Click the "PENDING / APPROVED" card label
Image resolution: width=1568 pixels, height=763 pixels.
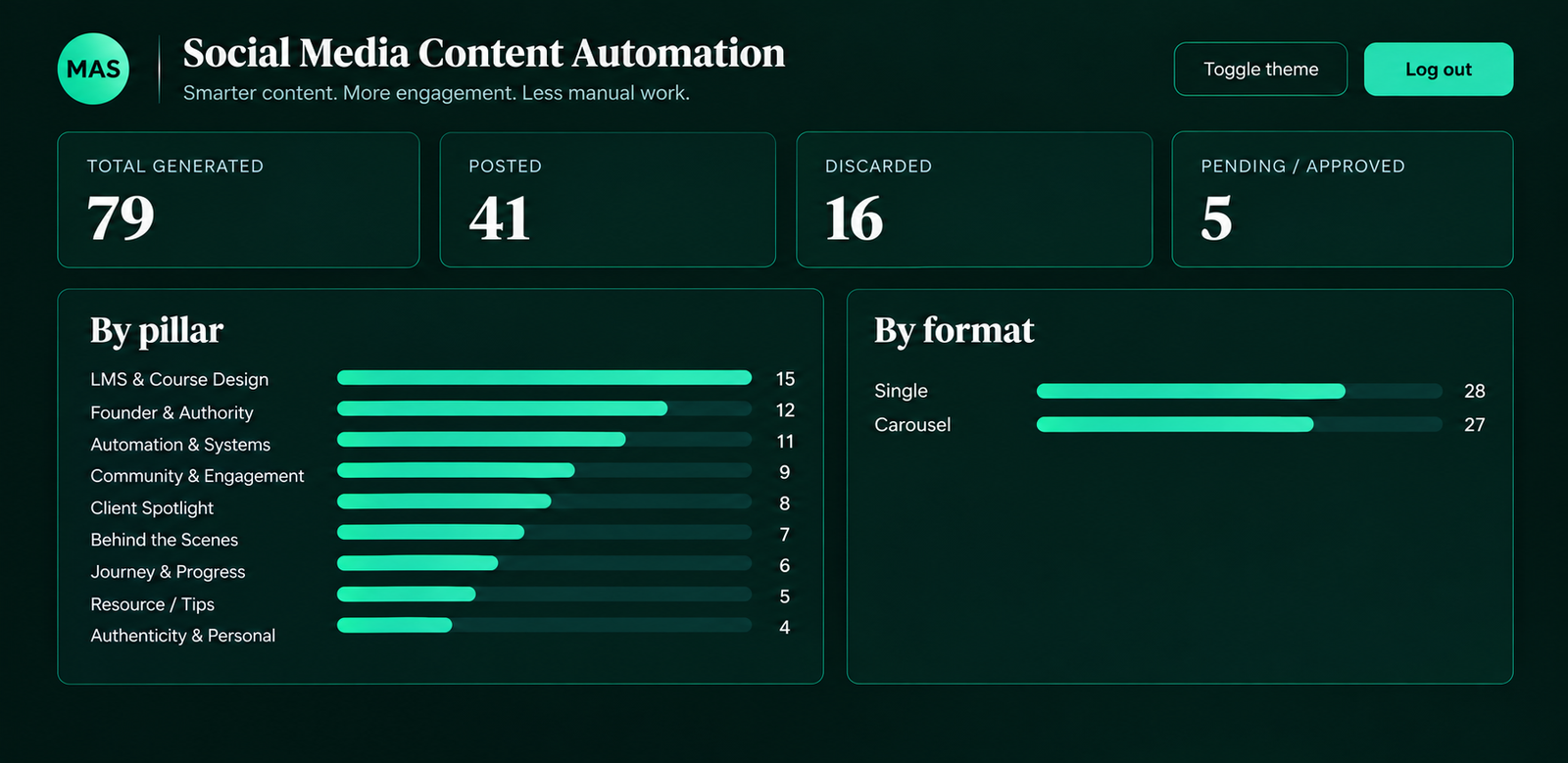point(1302,167)
